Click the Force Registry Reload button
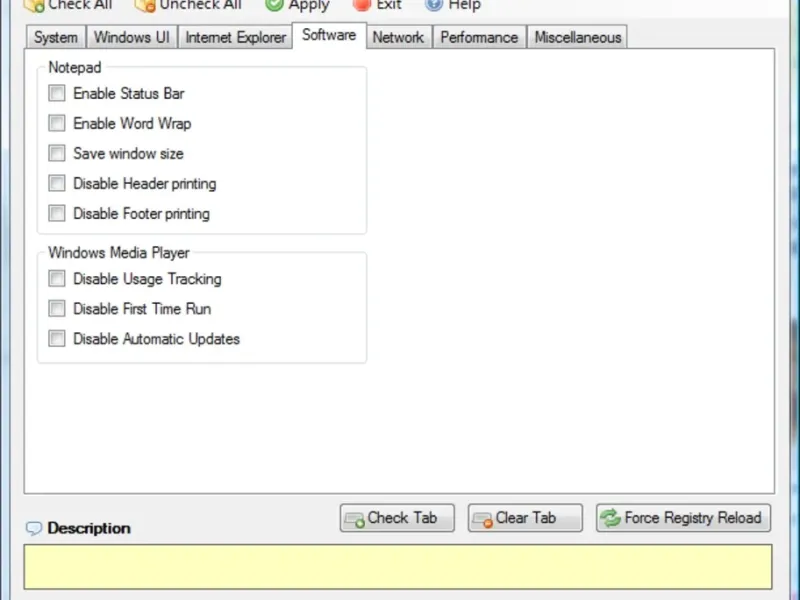The height and width of the screenshot is (600, 800). (x=683, y=518)
